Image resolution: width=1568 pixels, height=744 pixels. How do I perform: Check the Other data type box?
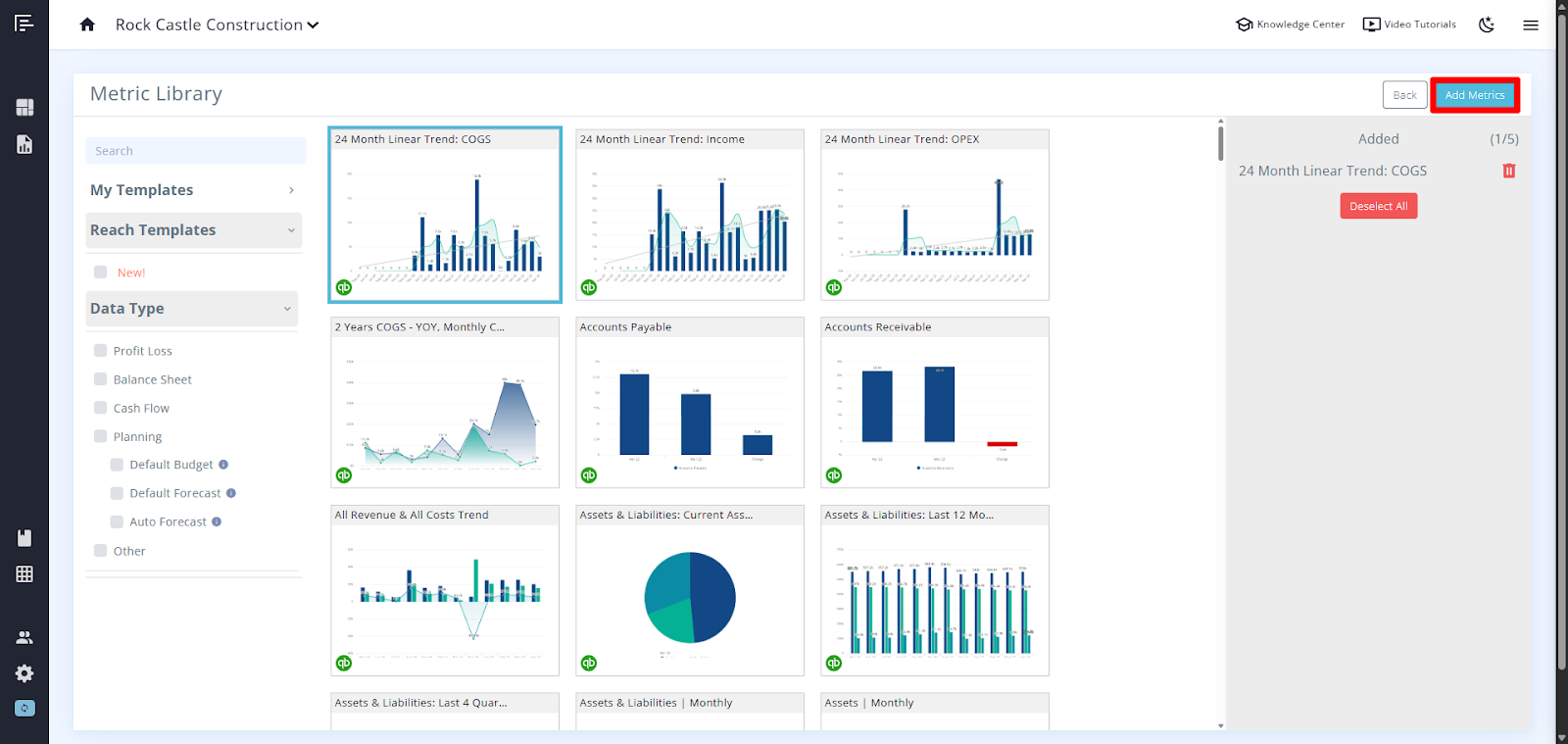click(x=100, y=550)
